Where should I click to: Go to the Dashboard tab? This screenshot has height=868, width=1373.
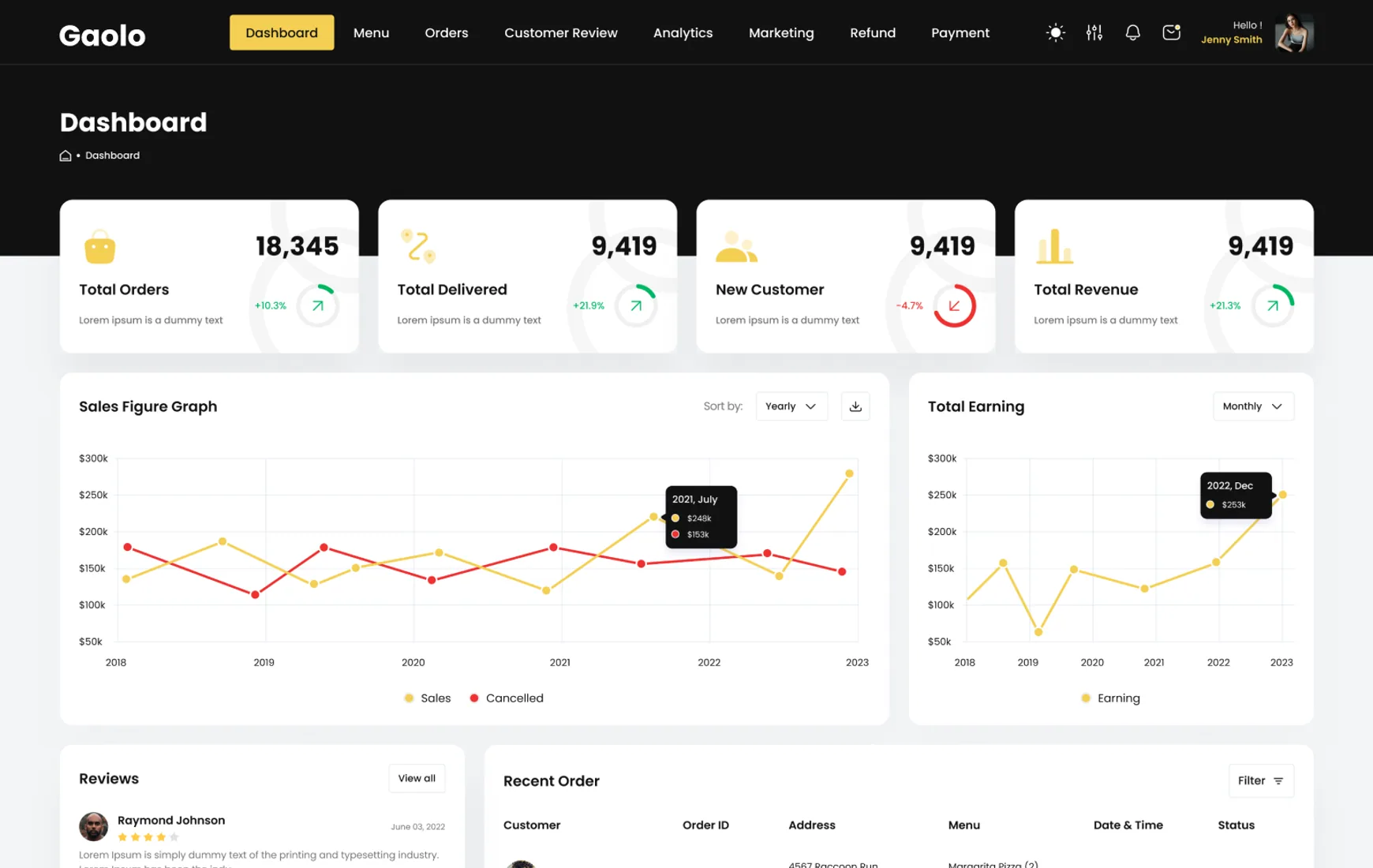pyautogui.click(x=282, y=32)
